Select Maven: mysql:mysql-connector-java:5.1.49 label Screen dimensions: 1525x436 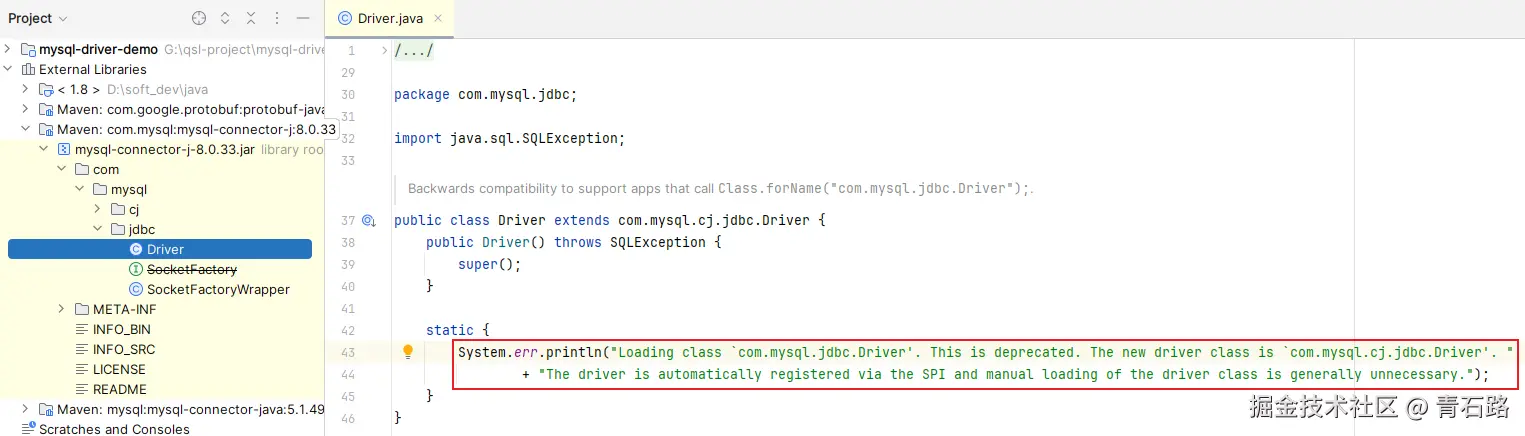coord(190,409)
